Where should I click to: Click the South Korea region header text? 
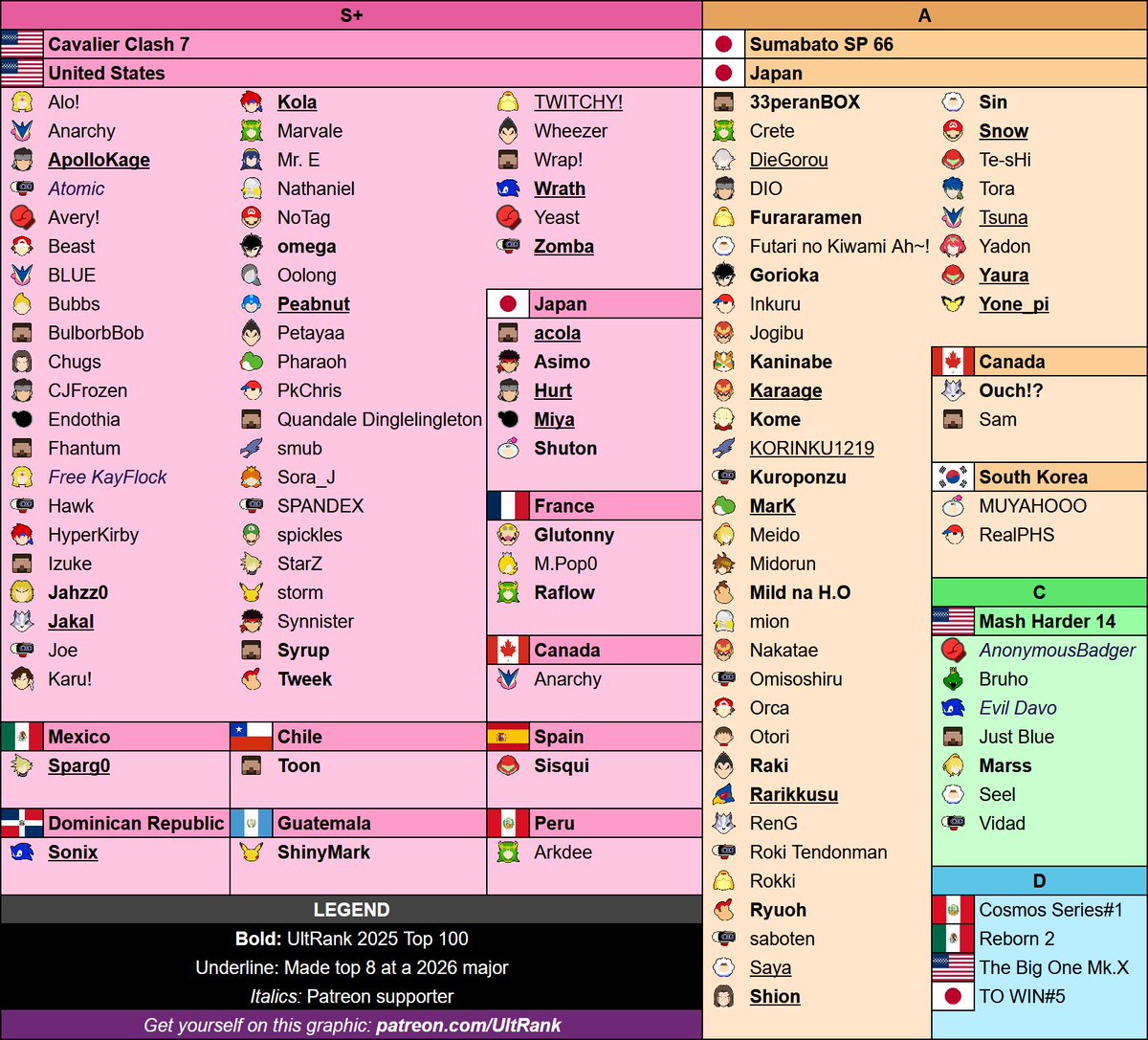(x=1033, y=477)
